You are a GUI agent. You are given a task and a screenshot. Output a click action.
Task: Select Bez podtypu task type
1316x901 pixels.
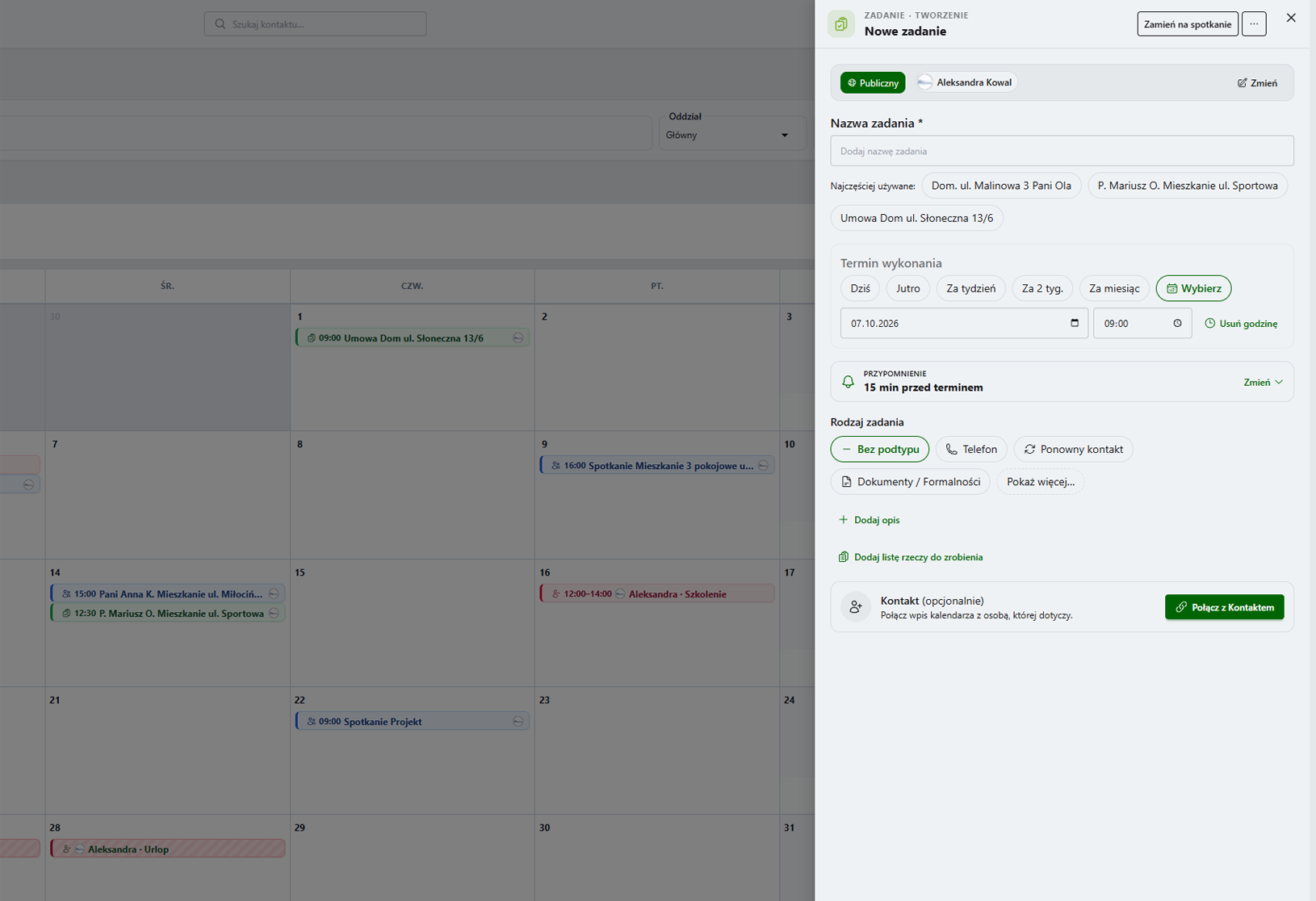(x=880, y=449)
